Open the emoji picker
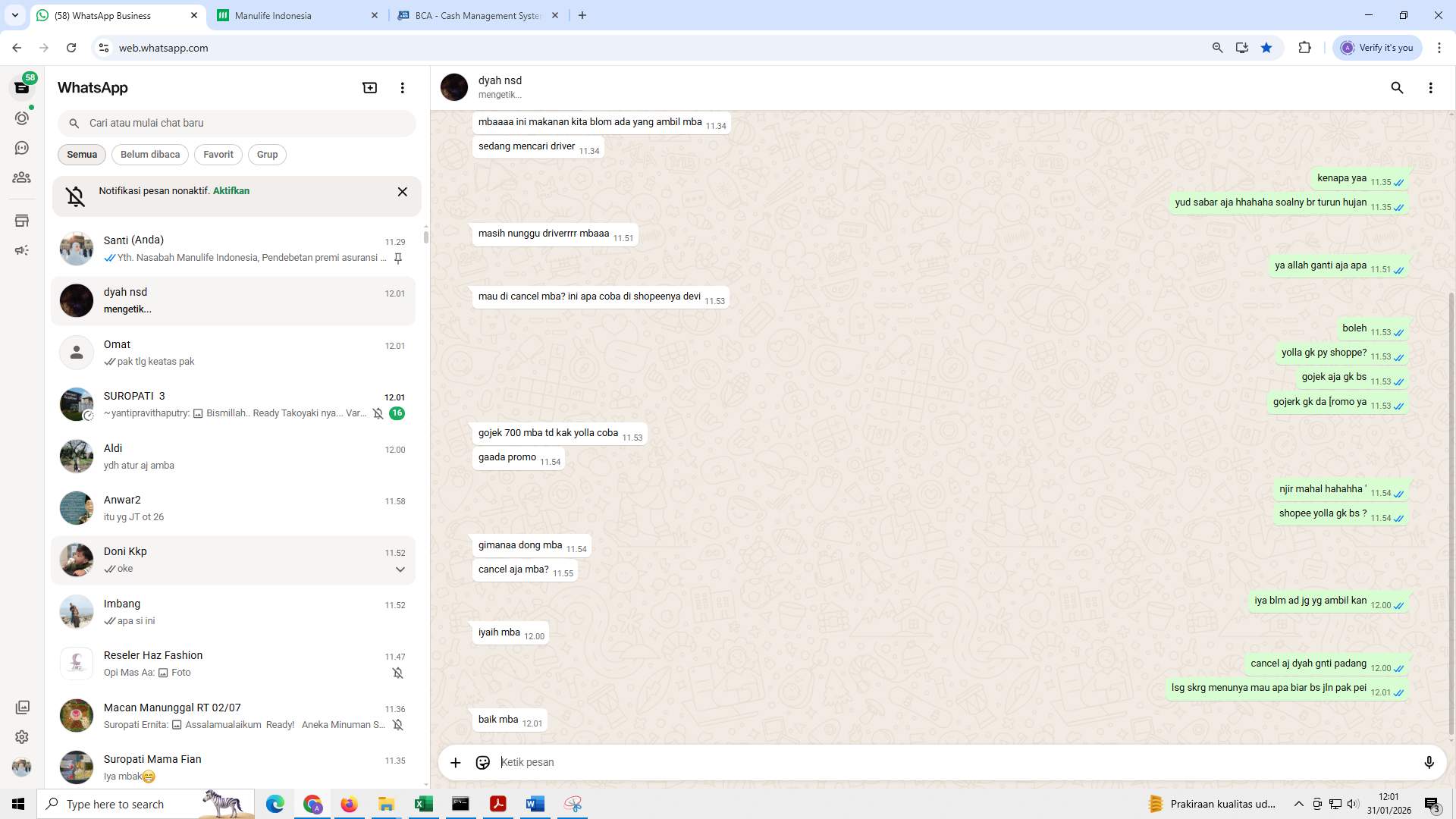This screenshot has height=819, width=1456. (483, 762)
